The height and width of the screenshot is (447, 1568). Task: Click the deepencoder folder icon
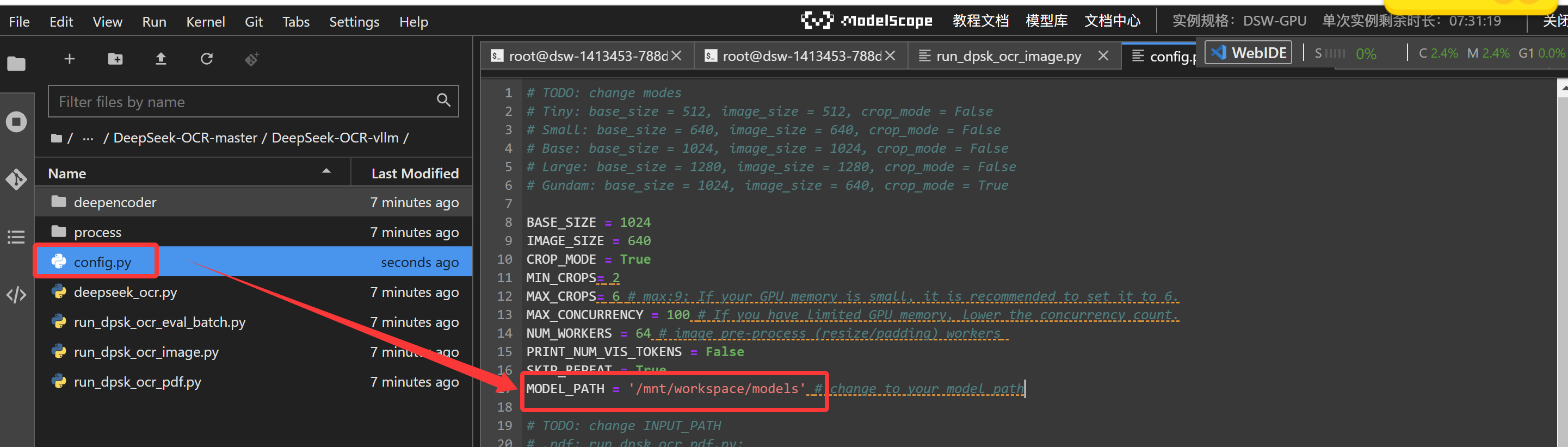pos(59,201)
